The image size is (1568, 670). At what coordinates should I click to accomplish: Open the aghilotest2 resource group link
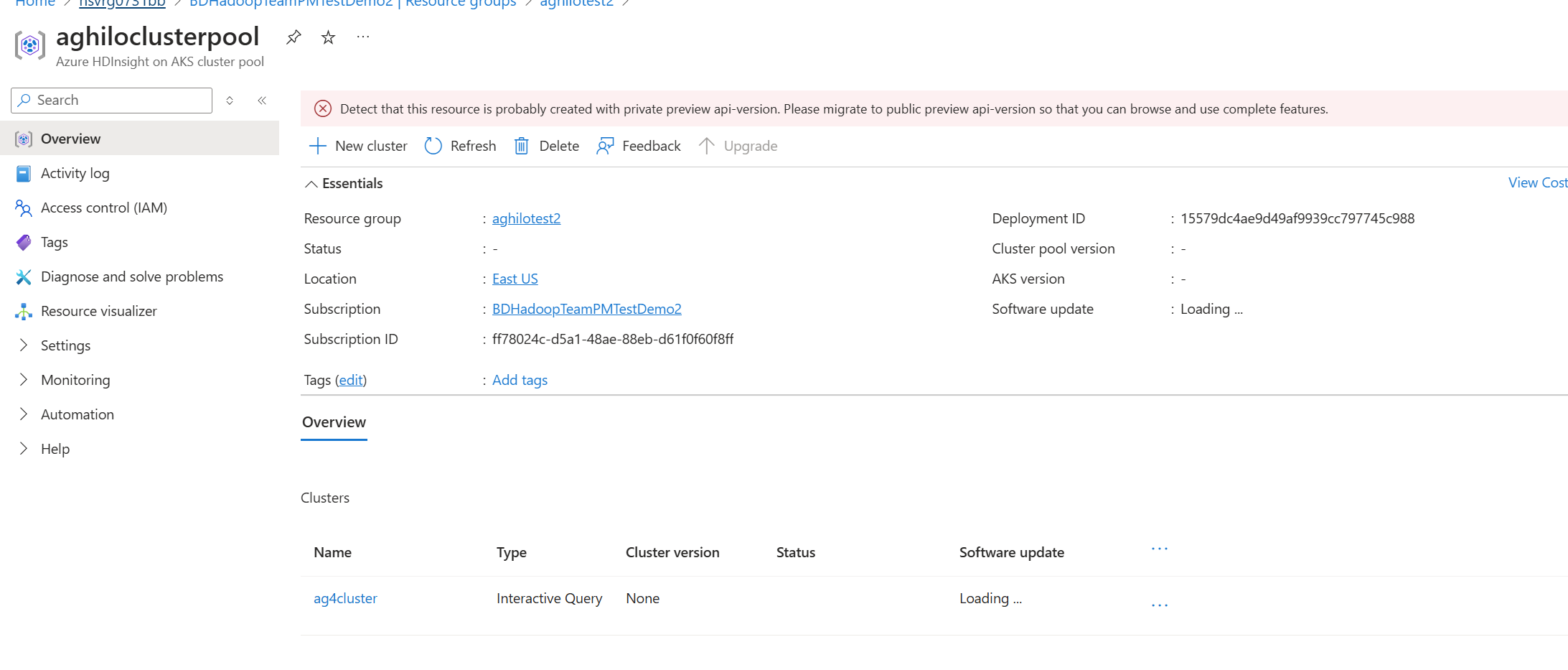tap(526, 218)
